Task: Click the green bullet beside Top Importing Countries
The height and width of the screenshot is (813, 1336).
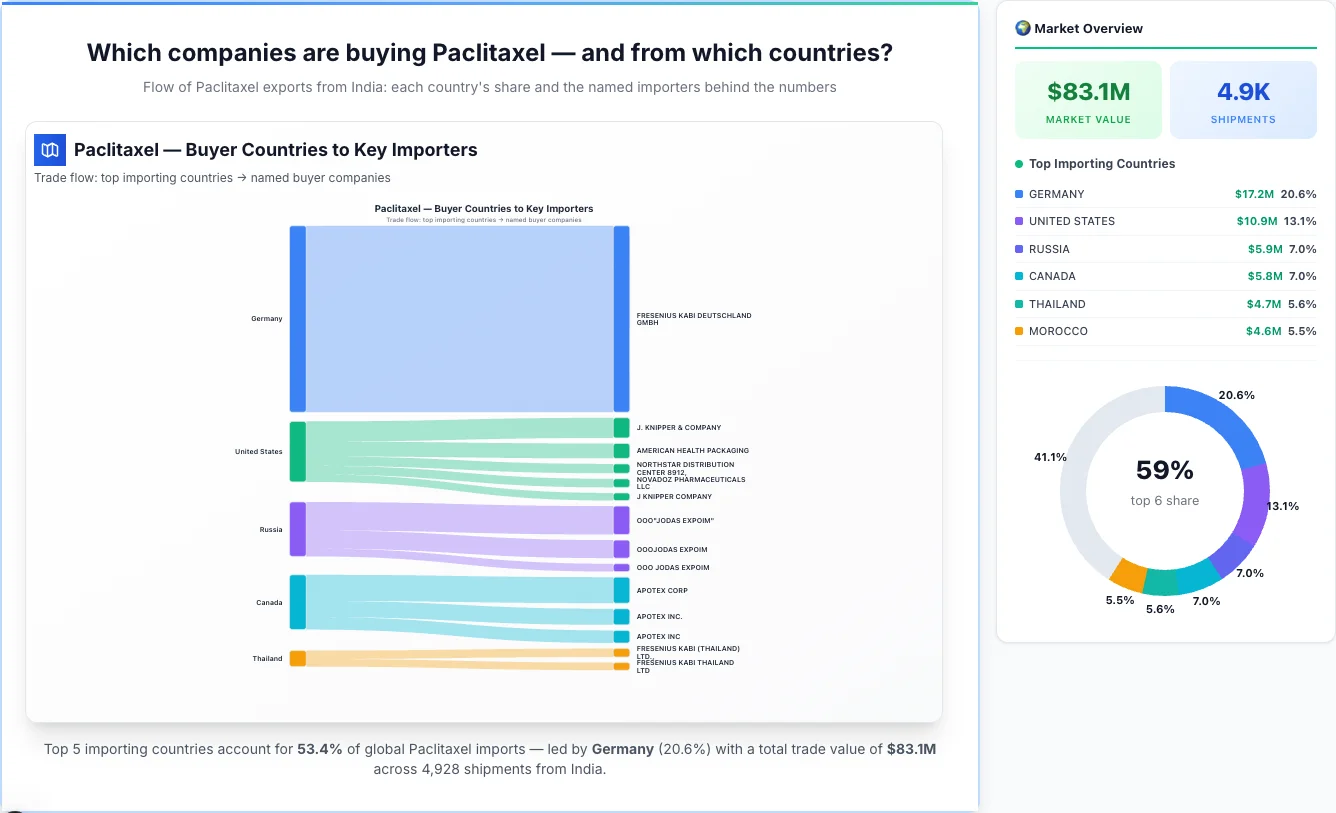Action: click(x=1017, y=164)
